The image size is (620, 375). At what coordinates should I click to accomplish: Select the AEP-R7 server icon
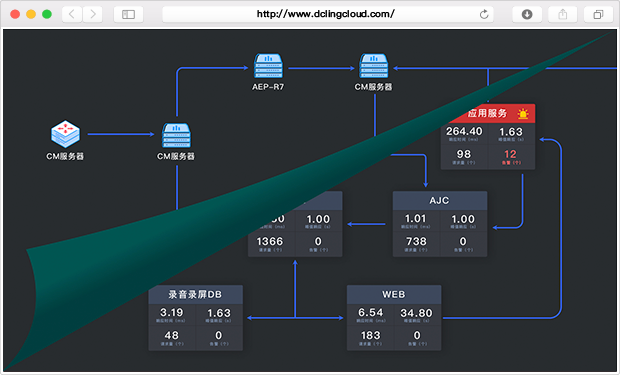[x=268, y=66]
